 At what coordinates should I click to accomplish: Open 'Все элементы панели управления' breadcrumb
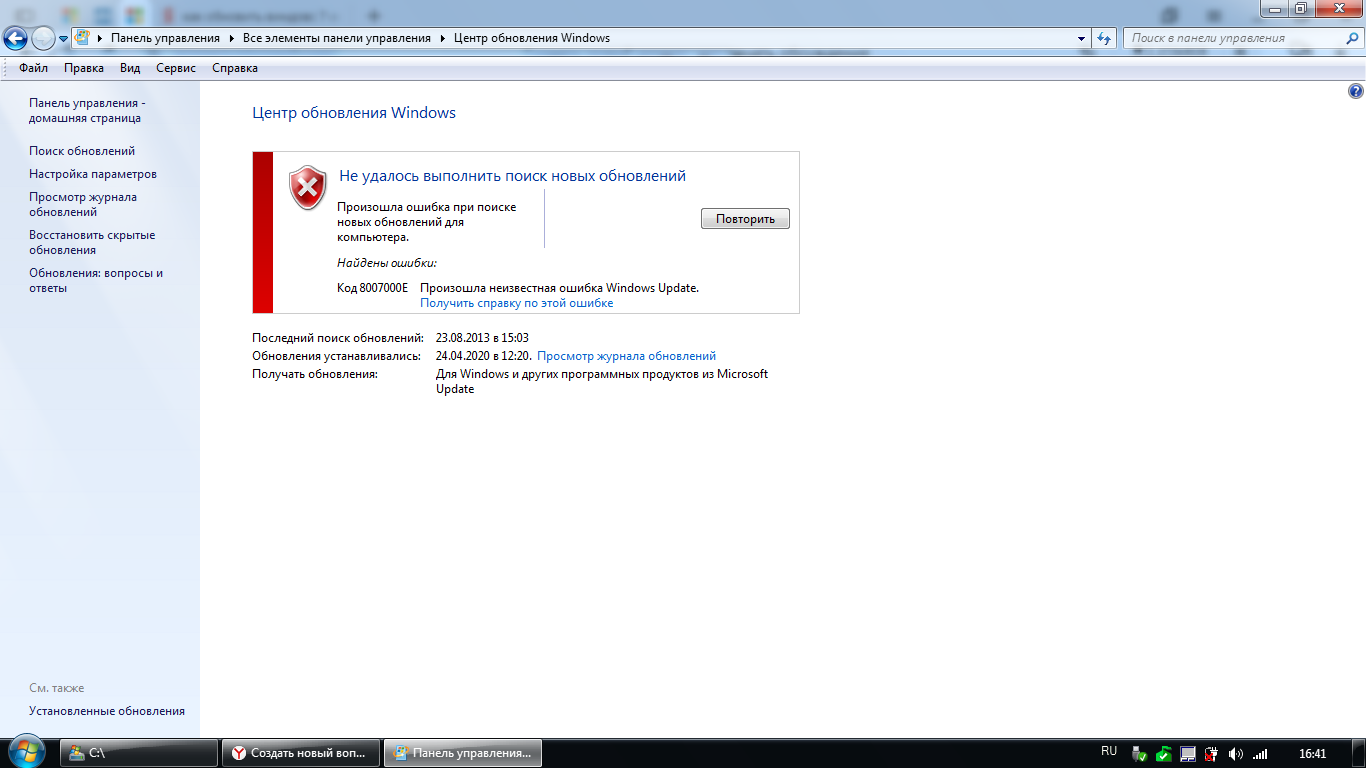click(337, 38)
